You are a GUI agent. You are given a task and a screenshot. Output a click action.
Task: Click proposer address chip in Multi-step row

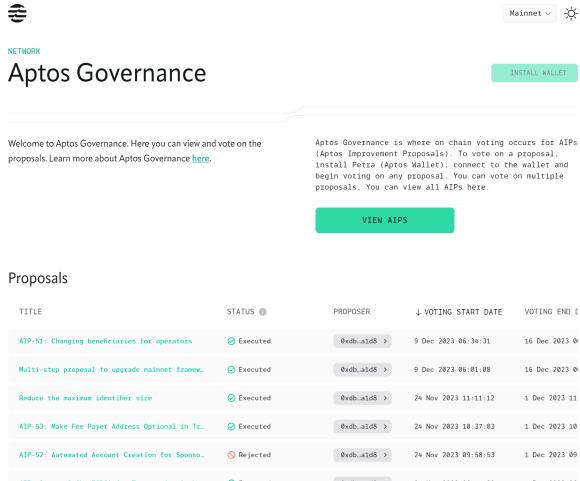(362, 370)
